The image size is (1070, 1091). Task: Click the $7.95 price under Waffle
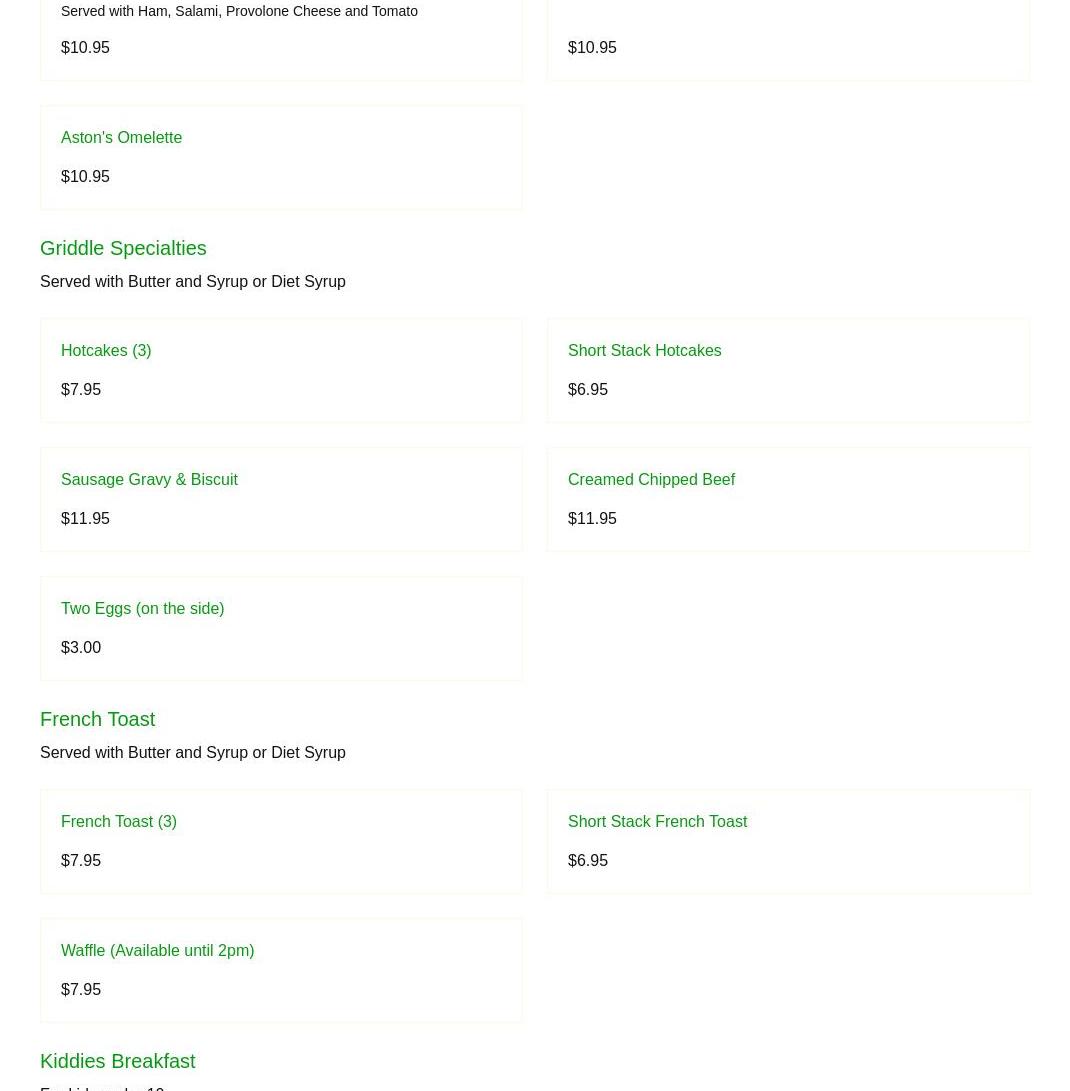[81, 990]
